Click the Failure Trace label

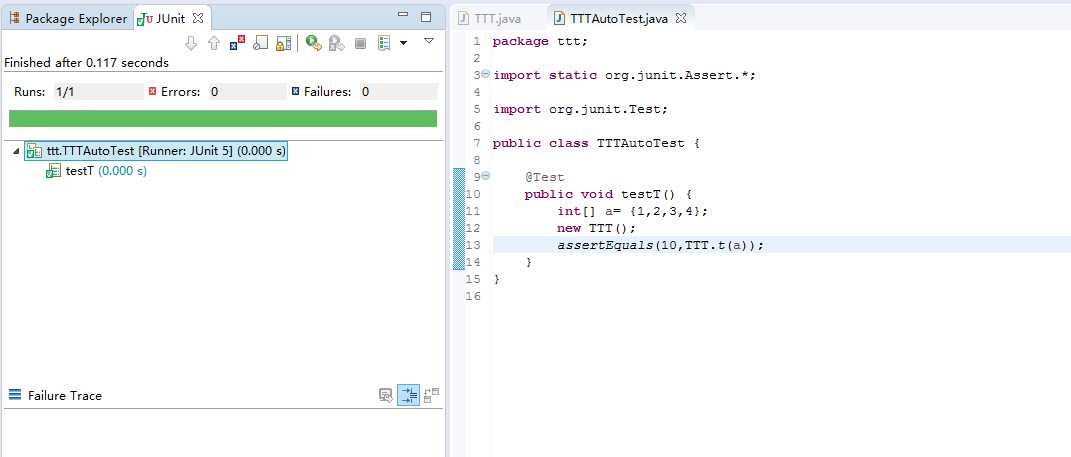pos(65,396)
